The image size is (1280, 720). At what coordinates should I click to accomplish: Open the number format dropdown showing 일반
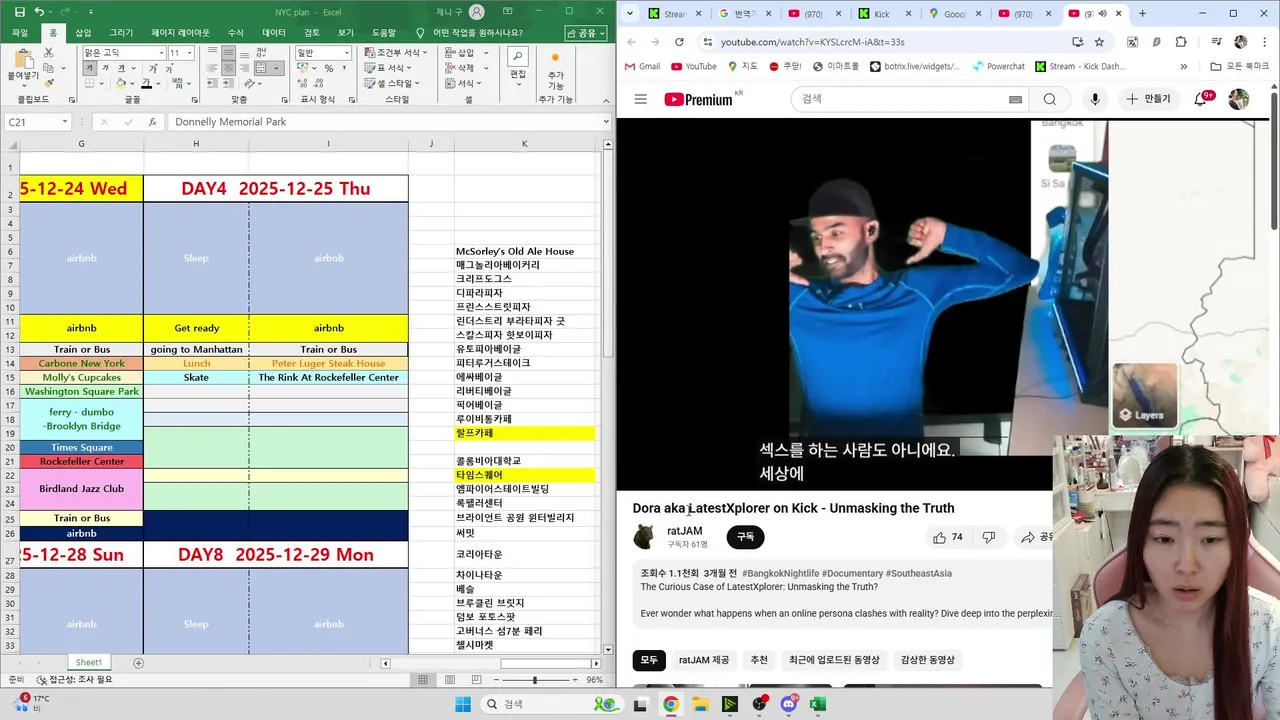click(346, 53)
